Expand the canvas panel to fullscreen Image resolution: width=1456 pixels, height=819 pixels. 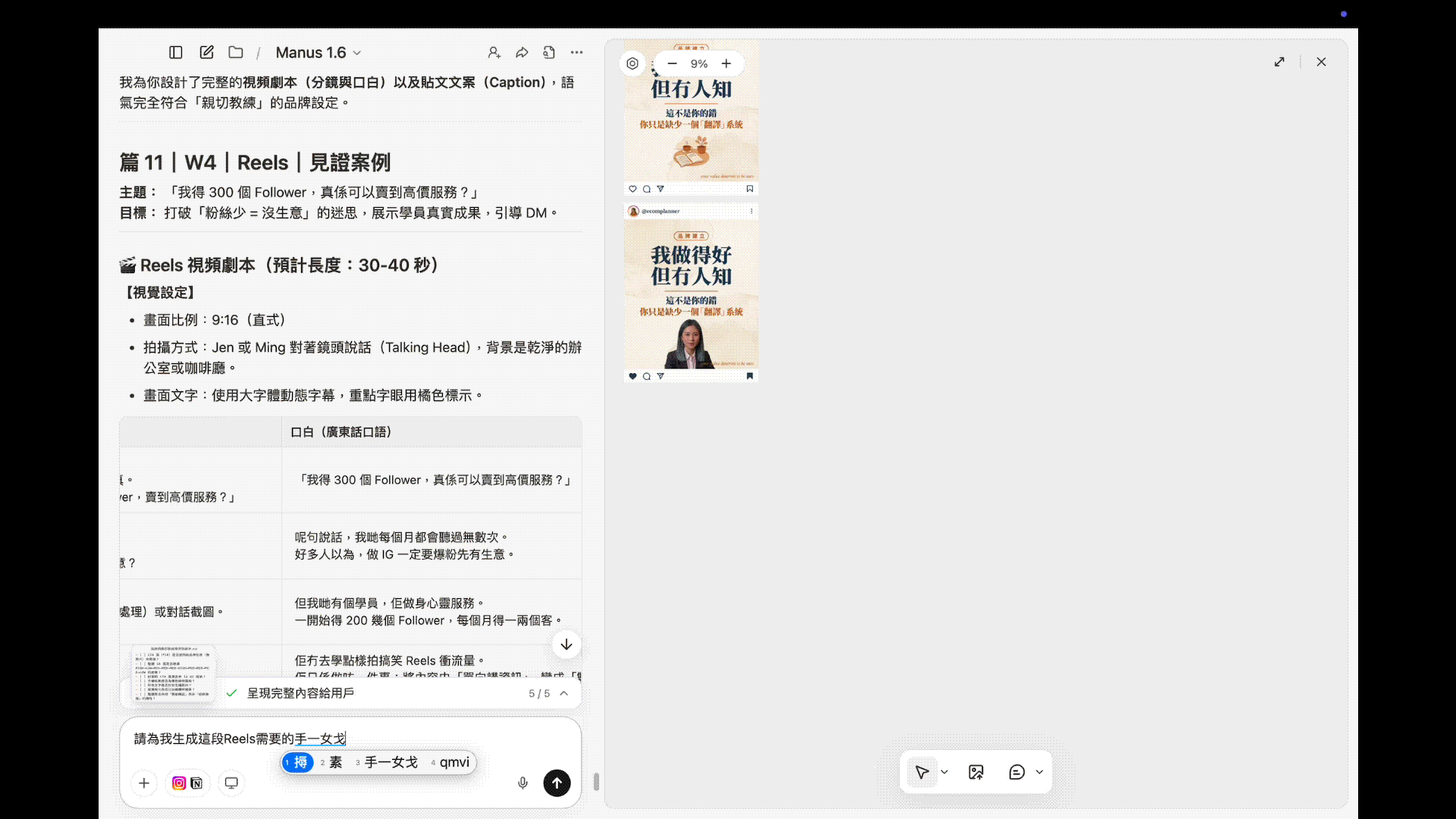(x=1279, y=62)
